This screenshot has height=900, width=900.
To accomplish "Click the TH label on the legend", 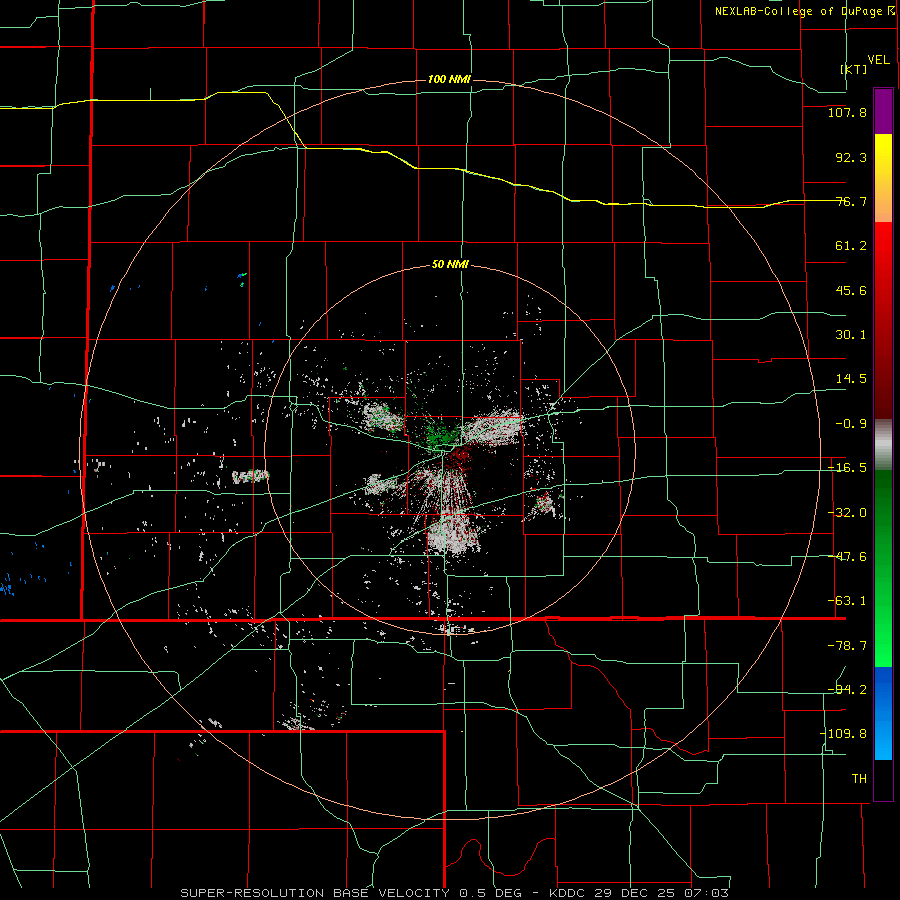I will pyautogui.click(x=859, y=778).
